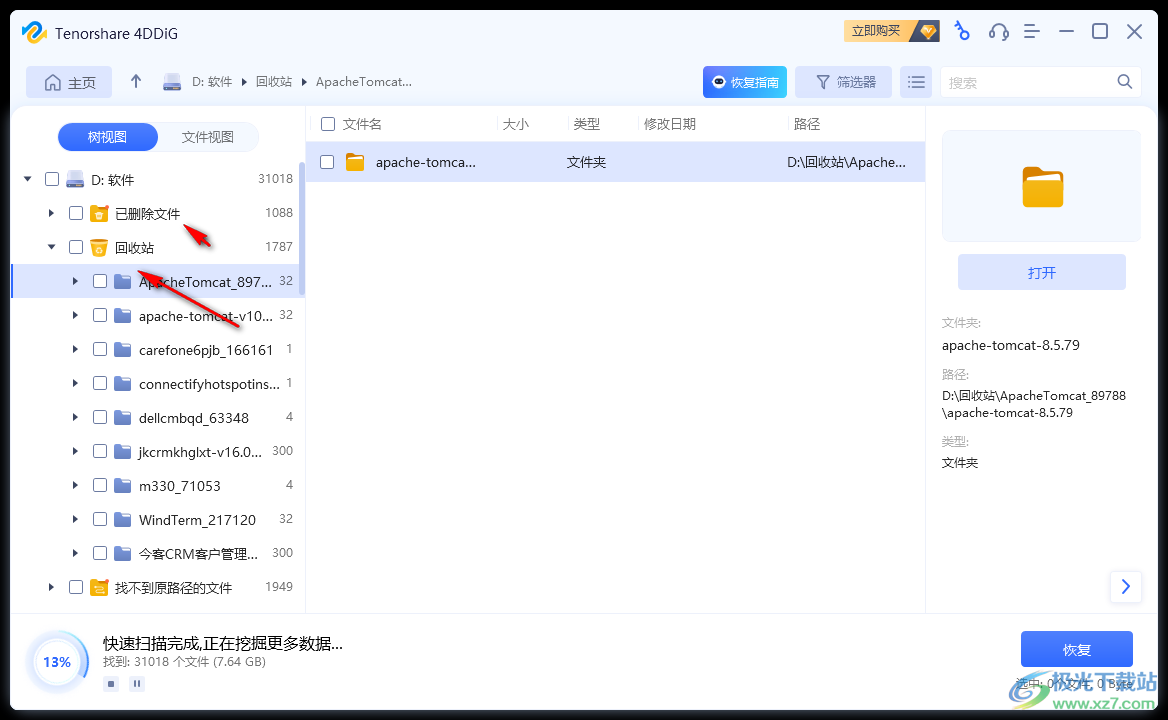Expand the m330_71053 node

(x=75, y=485)
